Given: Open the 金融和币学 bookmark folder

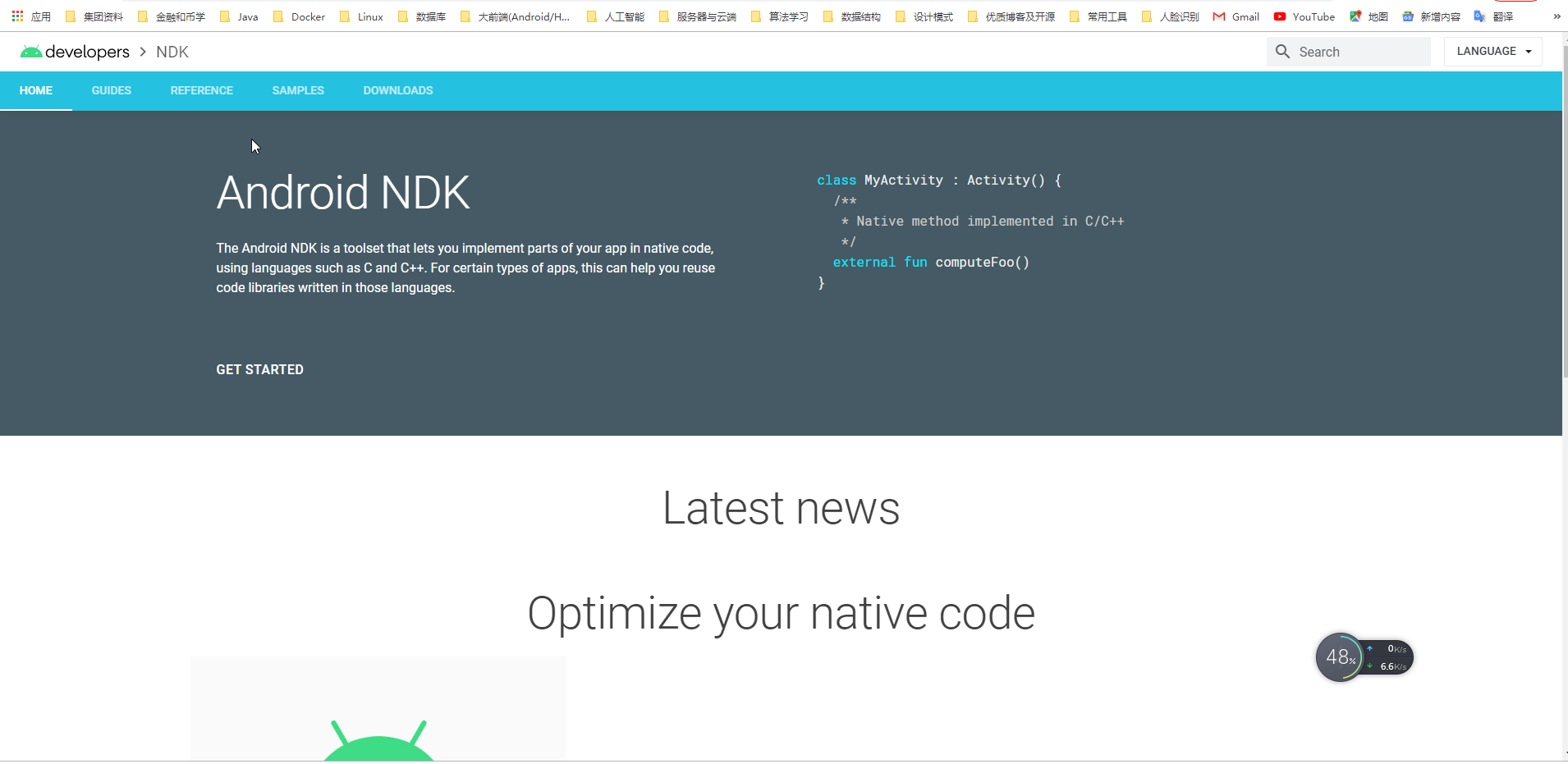Looking at the screenshot, I should coord(171,16).
